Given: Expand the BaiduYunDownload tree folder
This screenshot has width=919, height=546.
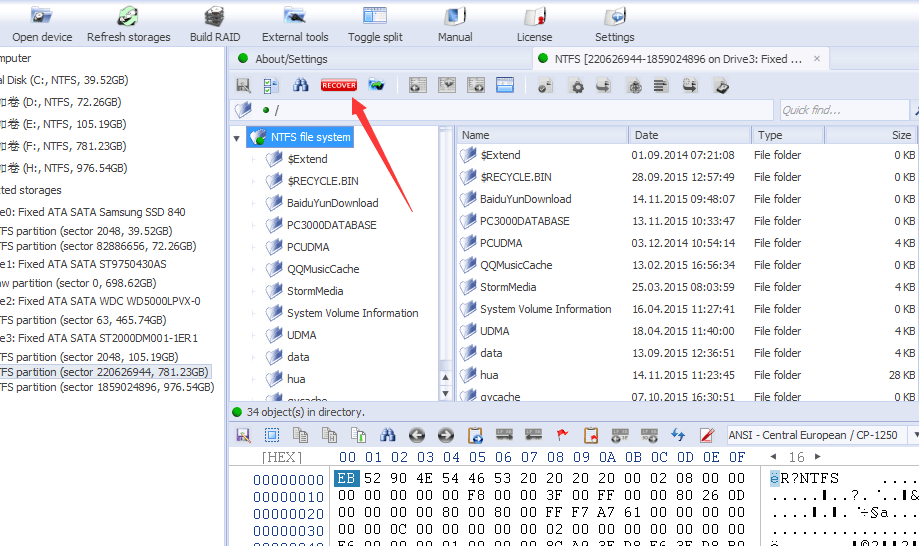Looking at the screenshot, I should pos(253,203).
